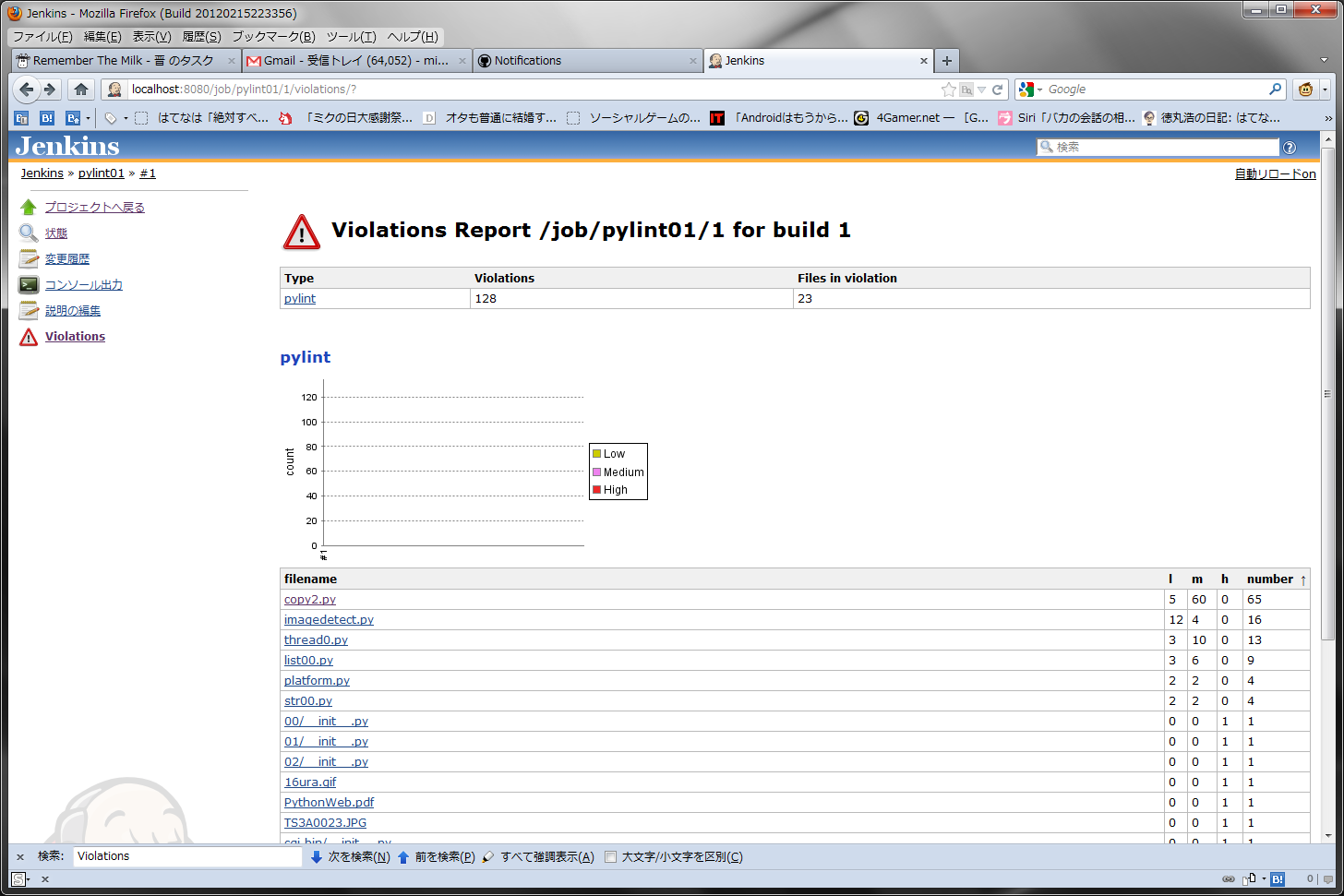Viewport: 1344px width, 896px height.
Task: Open the platform.py link
Action: (x=317, y=681)
